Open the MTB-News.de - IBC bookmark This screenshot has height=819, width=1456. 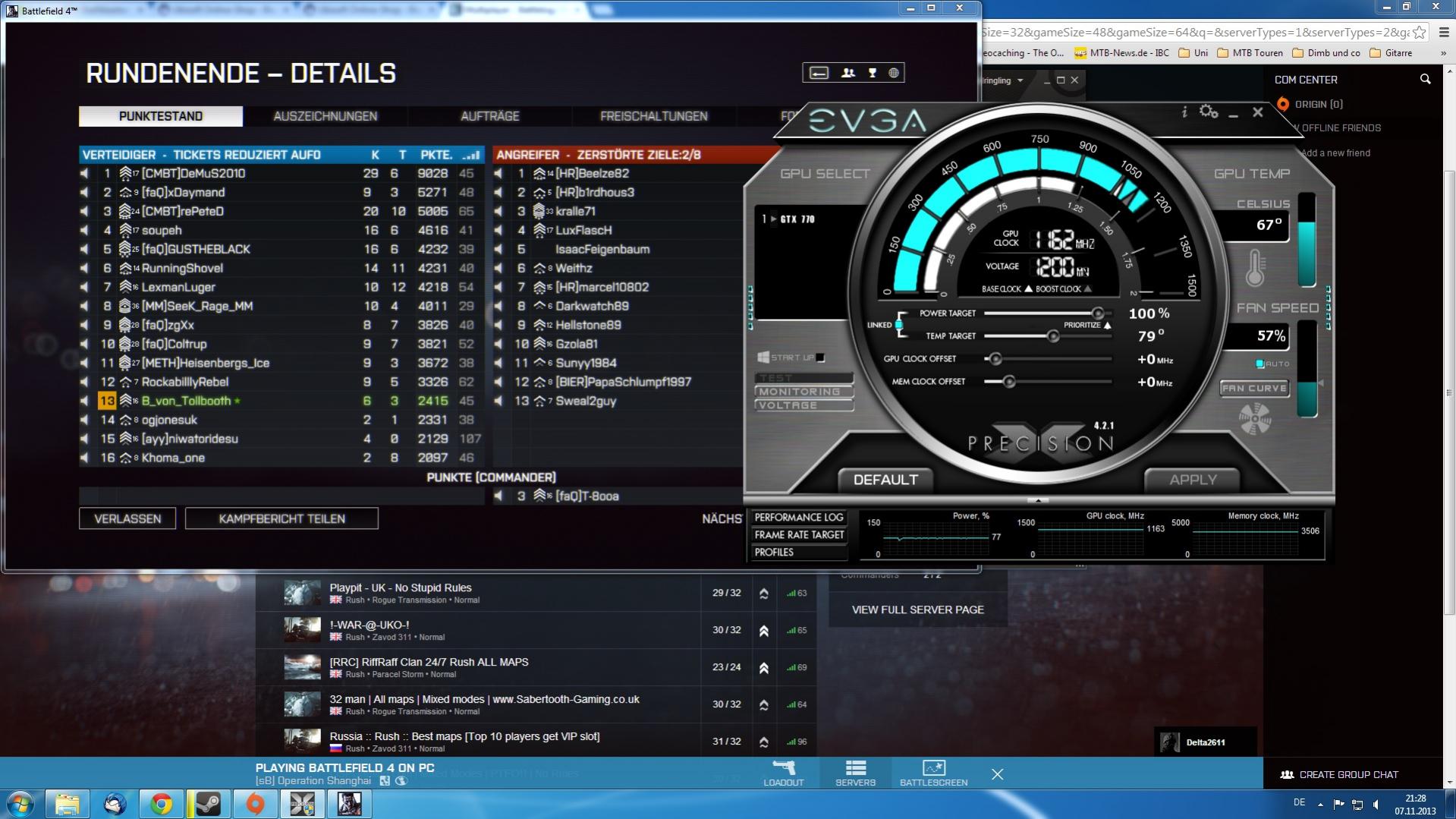[x=1121, y=53]
